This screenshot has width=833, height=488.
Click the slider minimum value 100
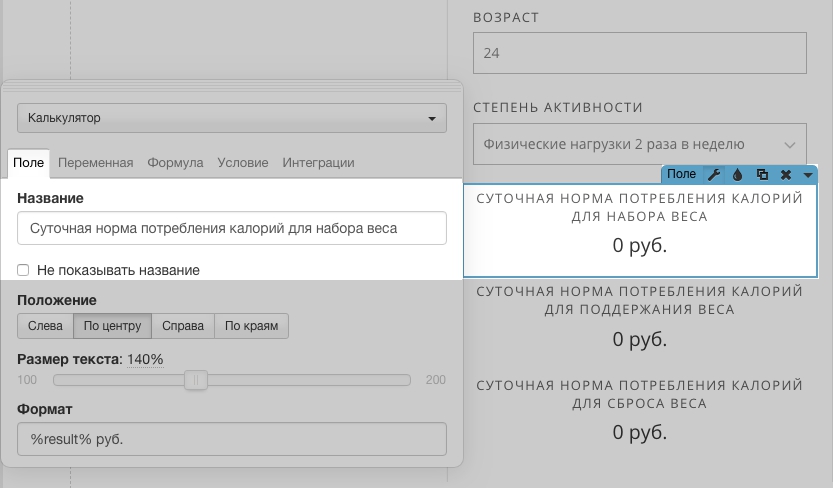[x=27, y=380]
